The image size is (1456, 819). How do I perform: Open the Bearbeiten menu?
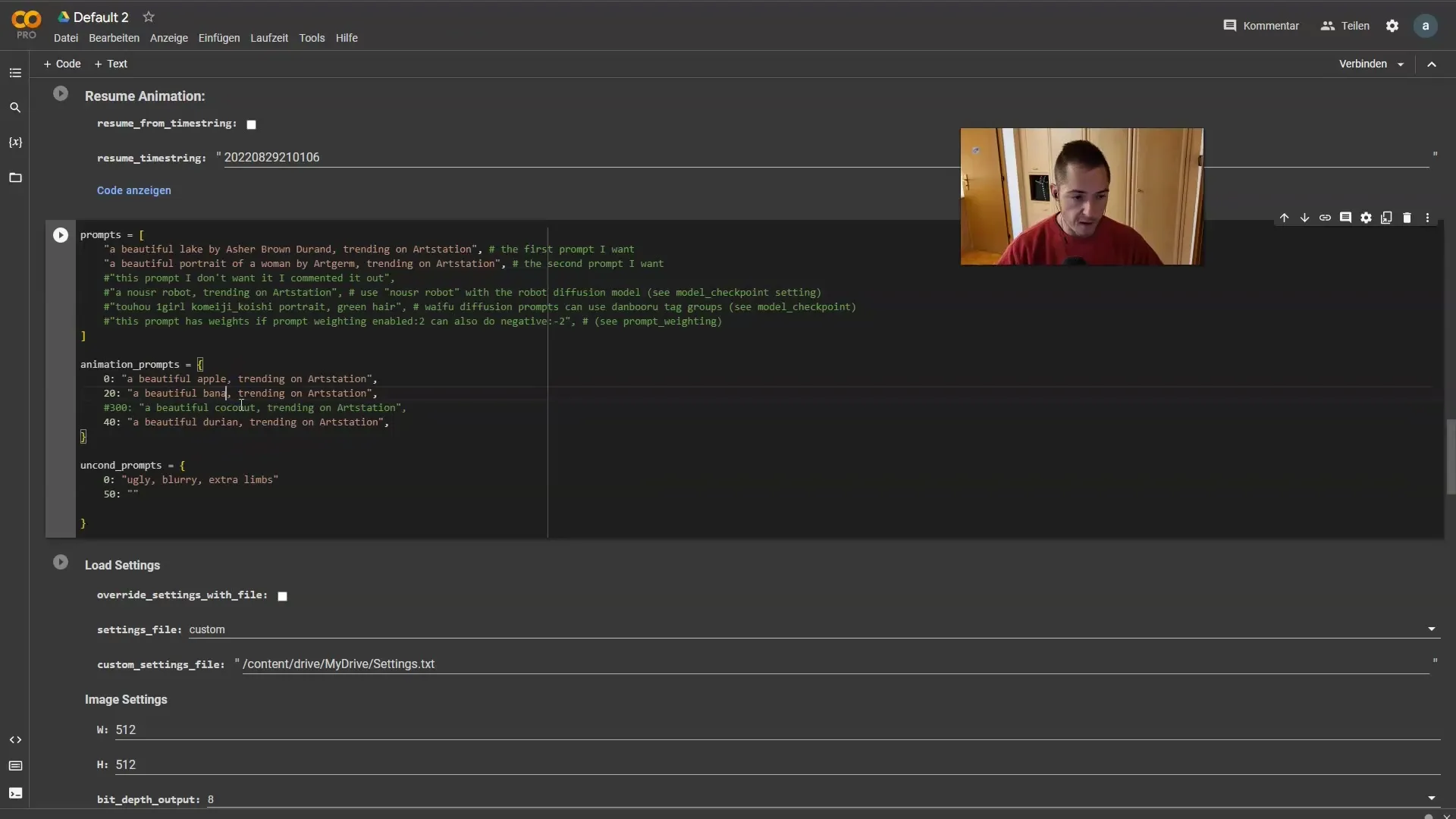click(x=114, y=38)
